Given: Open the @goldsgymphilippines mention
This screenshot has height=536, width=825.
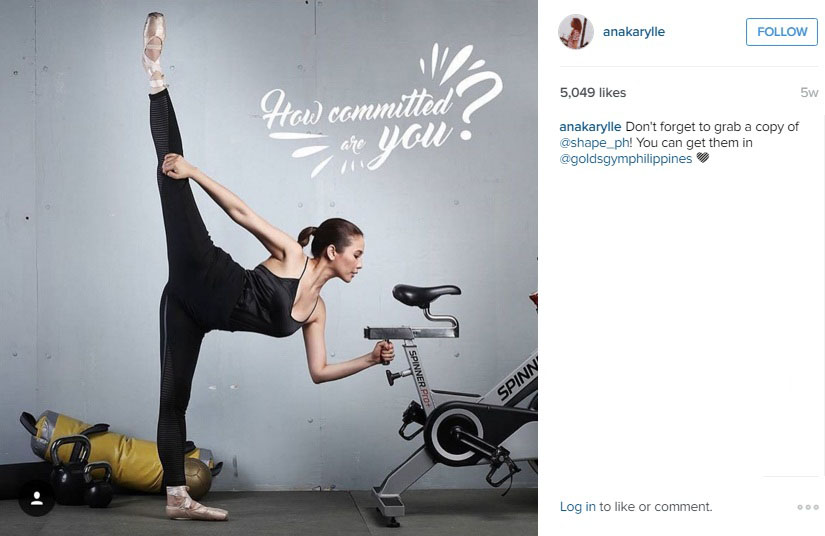Looking at the screenshot, I should [626, 158].
